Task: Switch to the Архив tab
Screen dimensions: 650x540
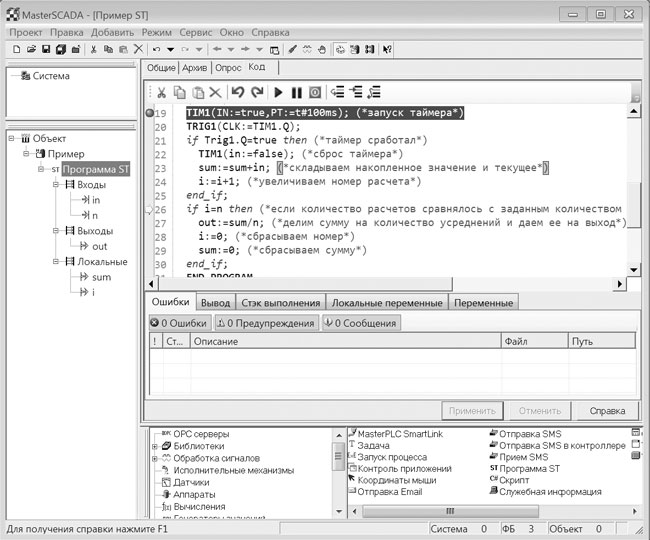Action: [195, 68]
